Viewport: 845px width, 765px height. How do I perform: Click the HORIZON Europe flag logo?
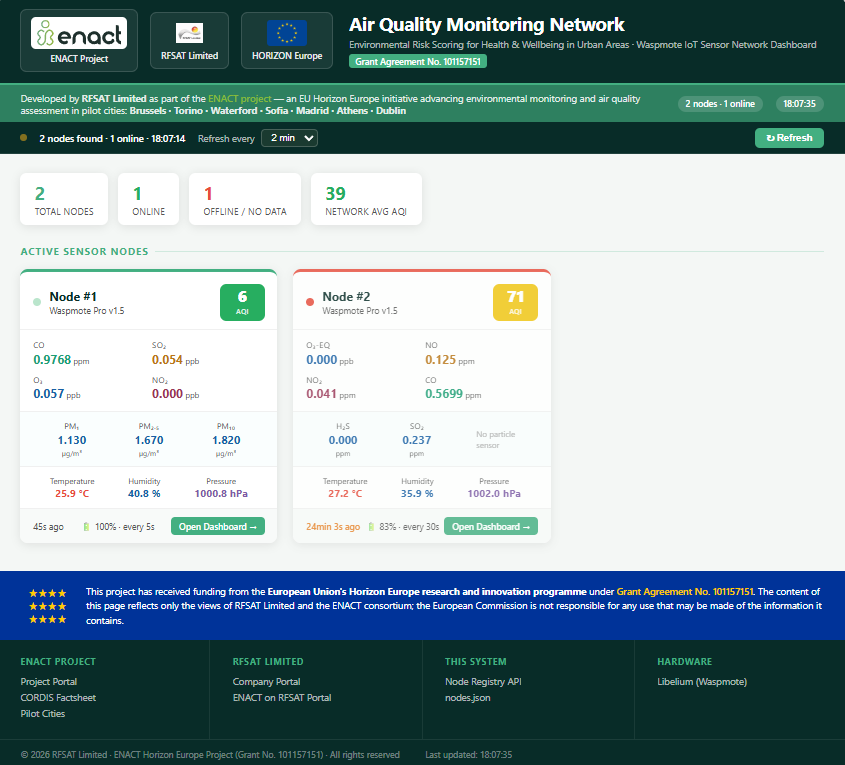287,33
